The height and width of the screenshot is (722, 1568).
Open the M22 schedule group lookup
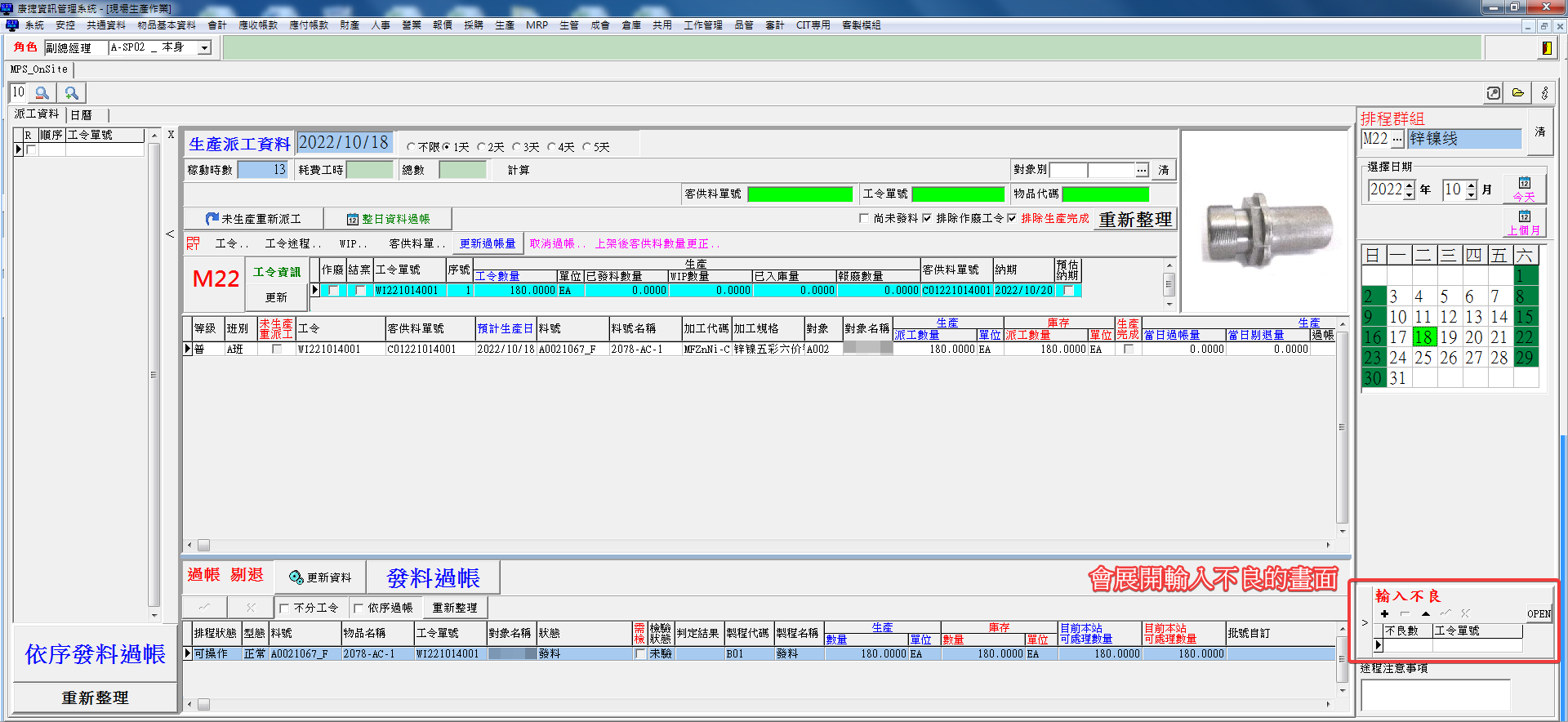click(1397, 139)
